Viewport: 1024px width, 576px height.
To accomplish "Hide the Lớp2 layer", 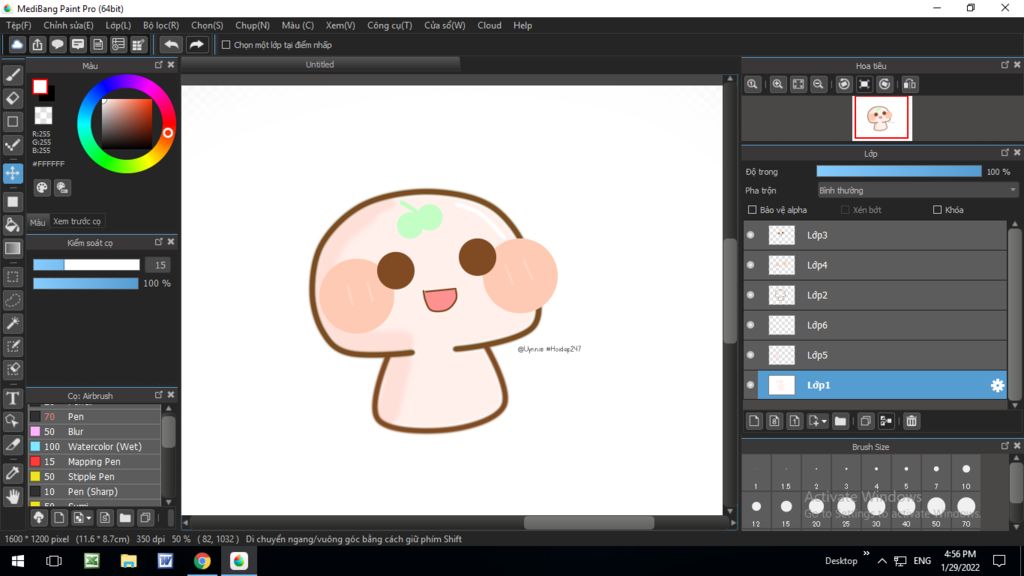I will click(x=750, y=295).
